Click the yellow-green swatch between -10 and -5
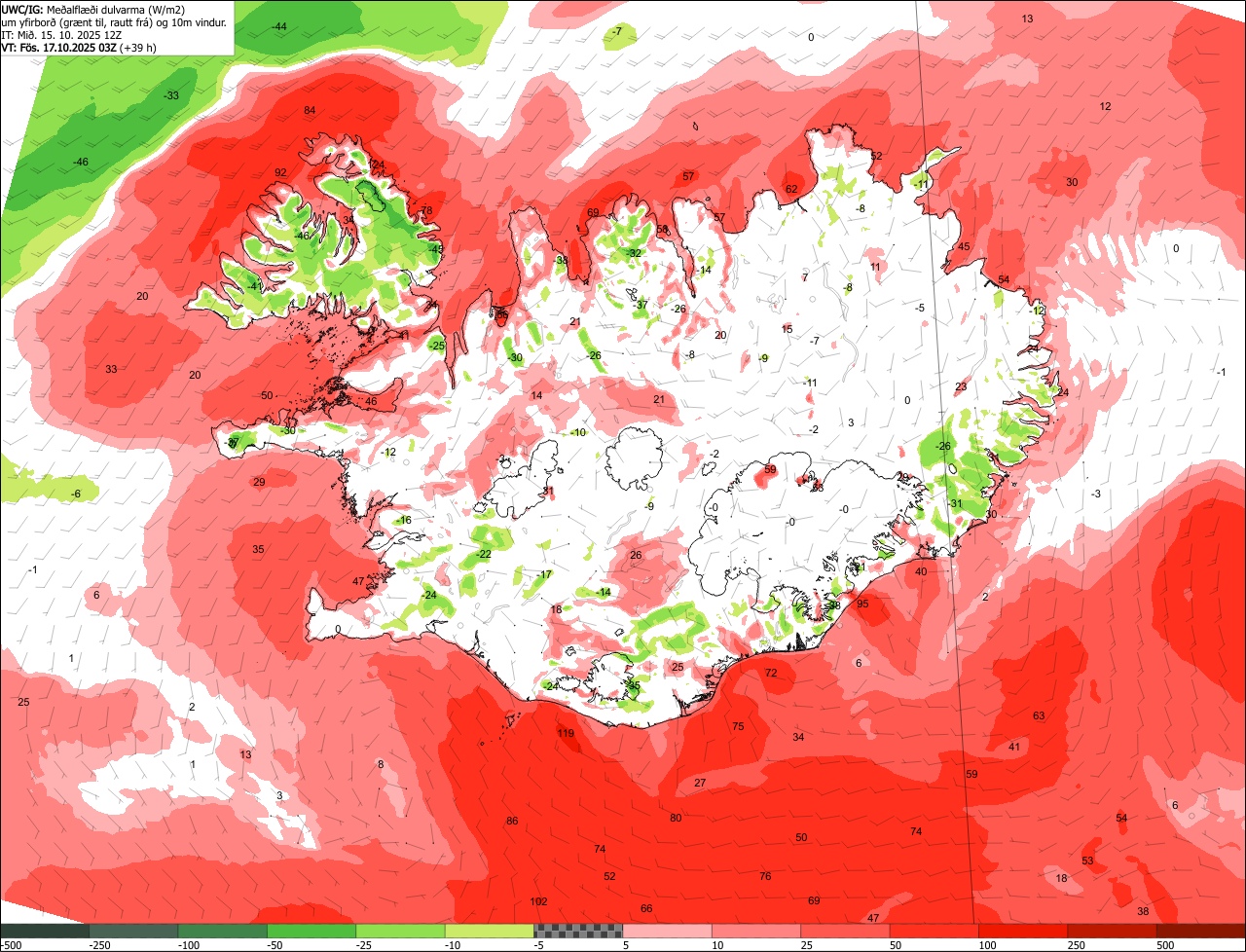Screen dimensions: 1246x952 tap(490, 931)
